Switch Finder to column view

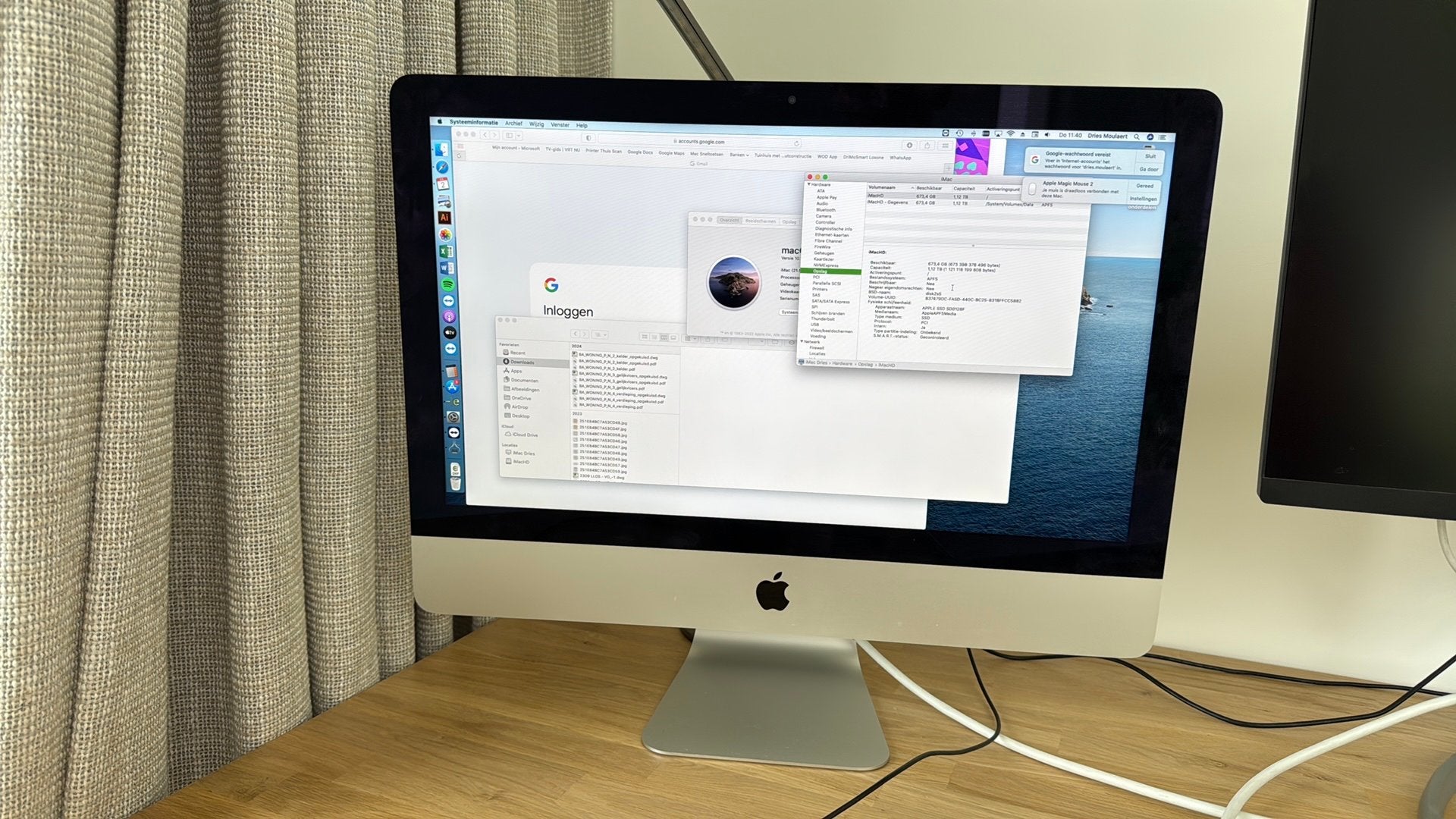(x=664, y=337)
